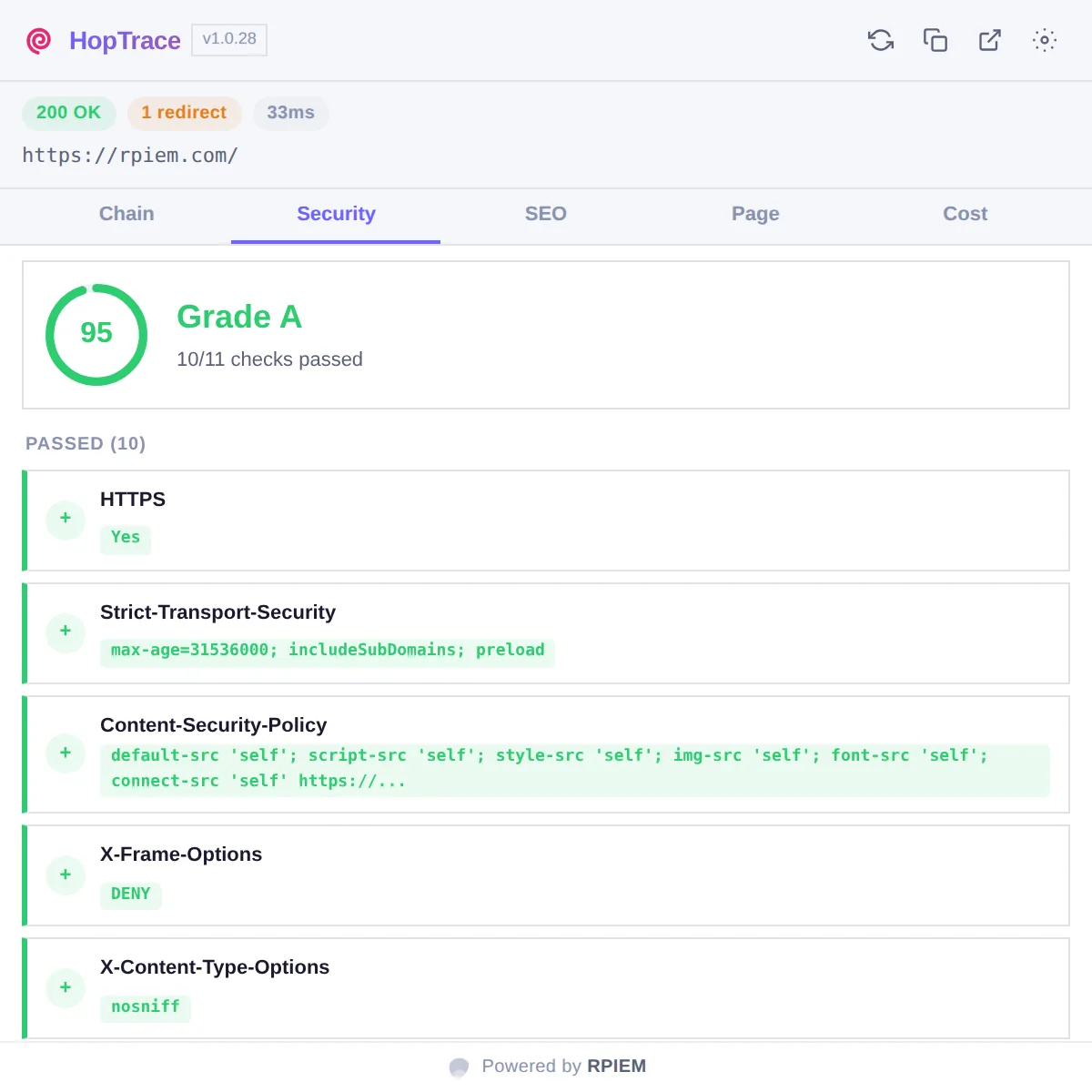Click the refresh icon in the header
This screenshot has height=1092, width=1092.
coord(881,40)
